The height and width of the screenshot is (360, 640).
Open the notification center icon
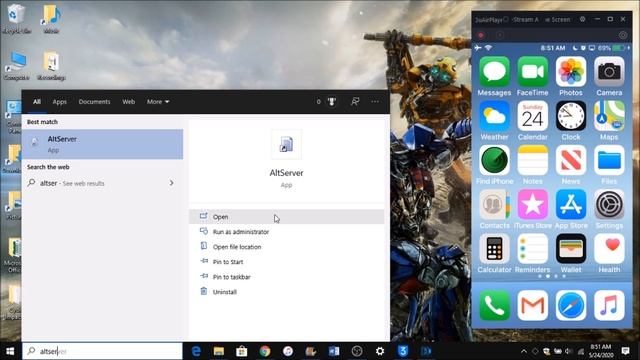point(625,351)
